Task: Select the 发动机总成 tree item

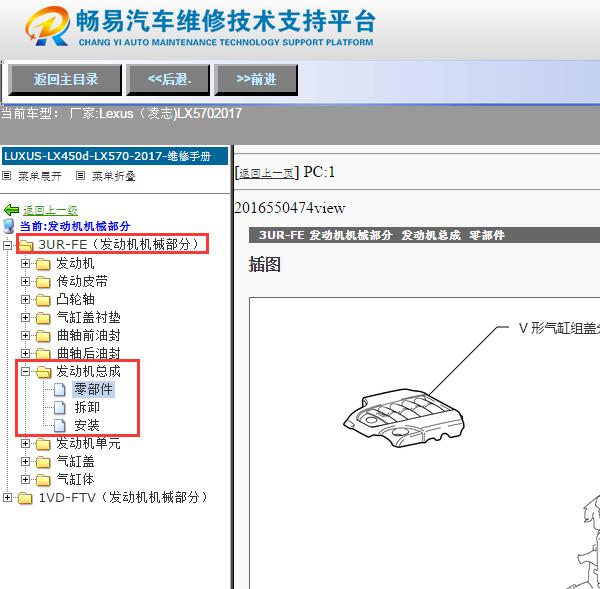Action: point(88,371)
